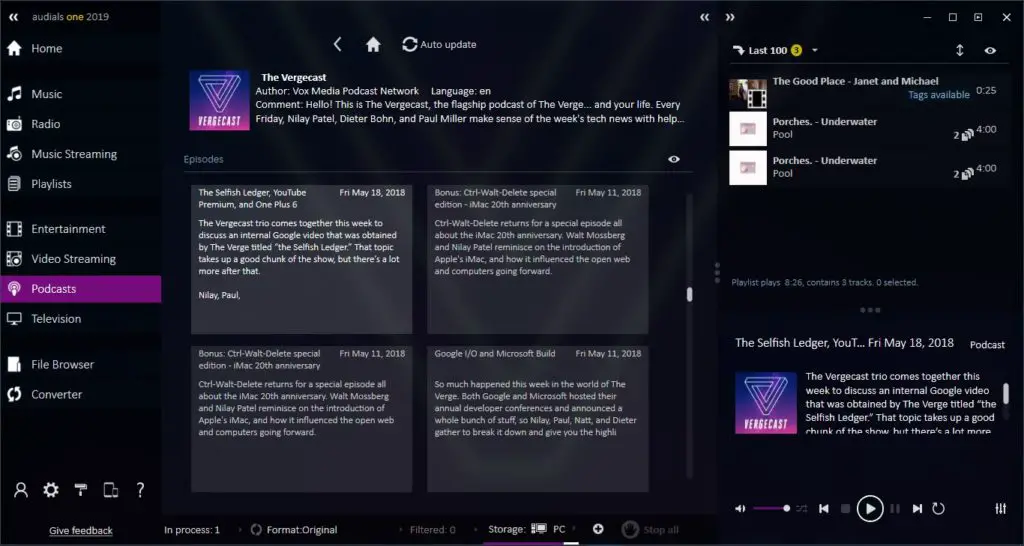
Task: Open the help question mark icon
Action: click(x=140, y=490)
